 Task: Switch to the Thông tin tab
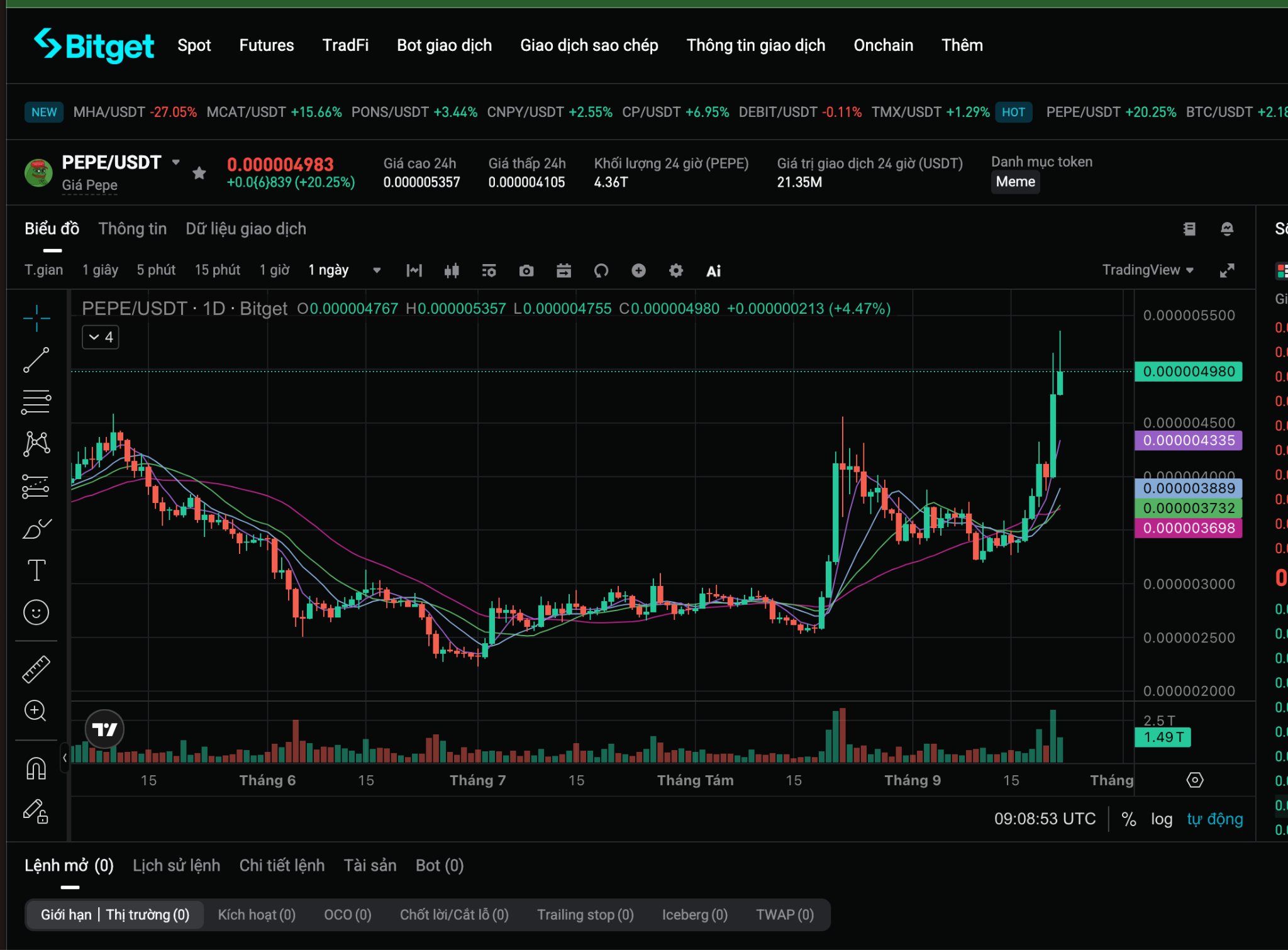click(133, 229)
